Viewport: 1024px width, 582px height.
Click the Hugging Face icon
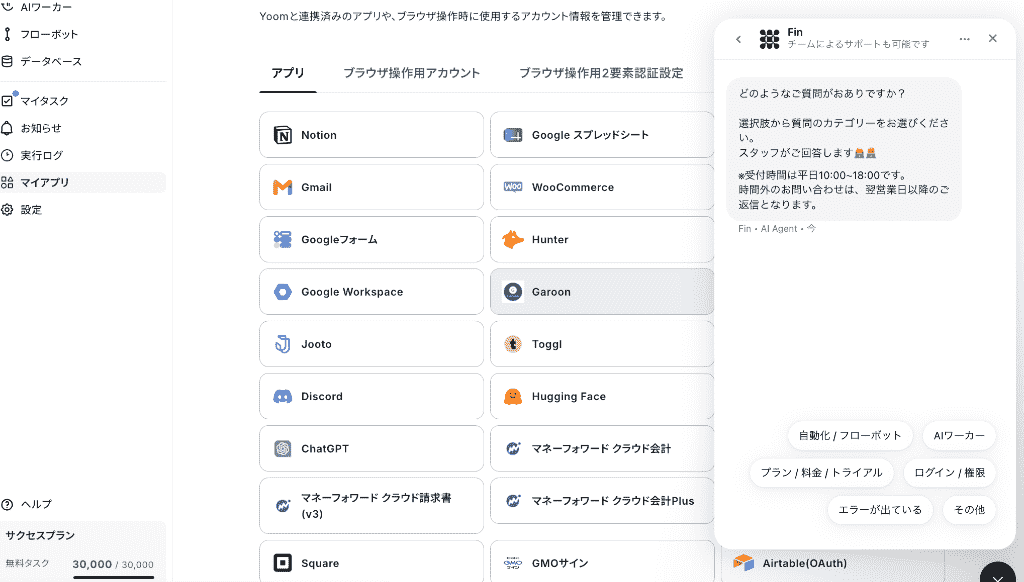[x=513, y=396]
